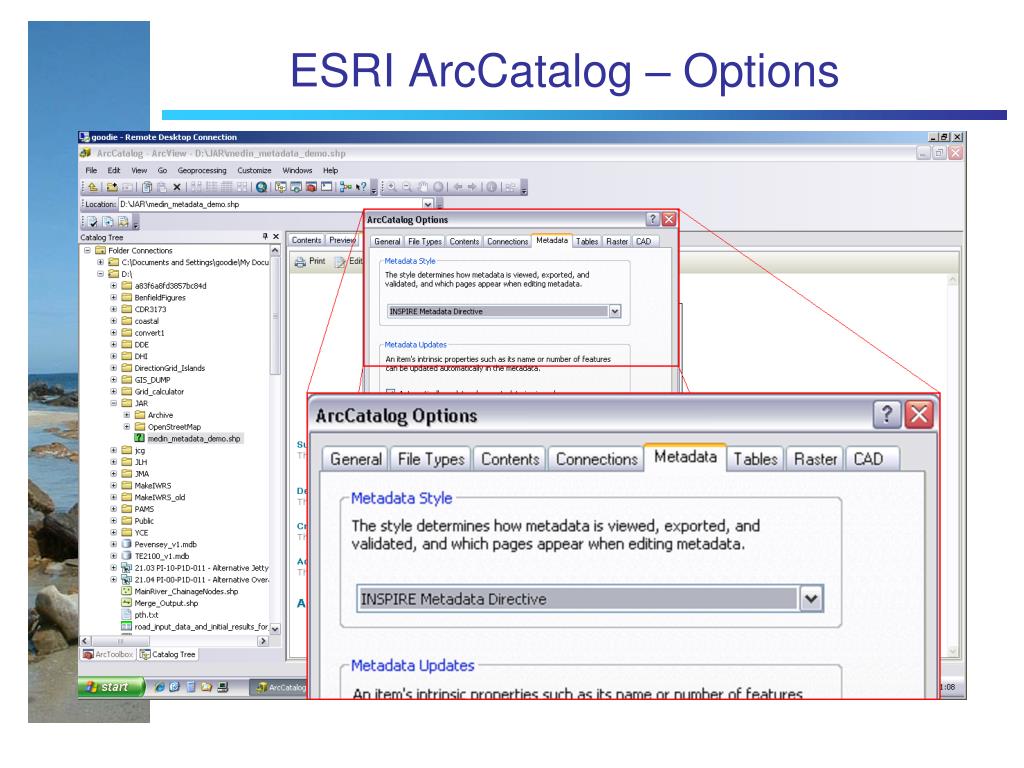Click Catalog Tree horizontal scrollbar right arrow
This screenshot has width=1024, height=768.
[263, 641]
